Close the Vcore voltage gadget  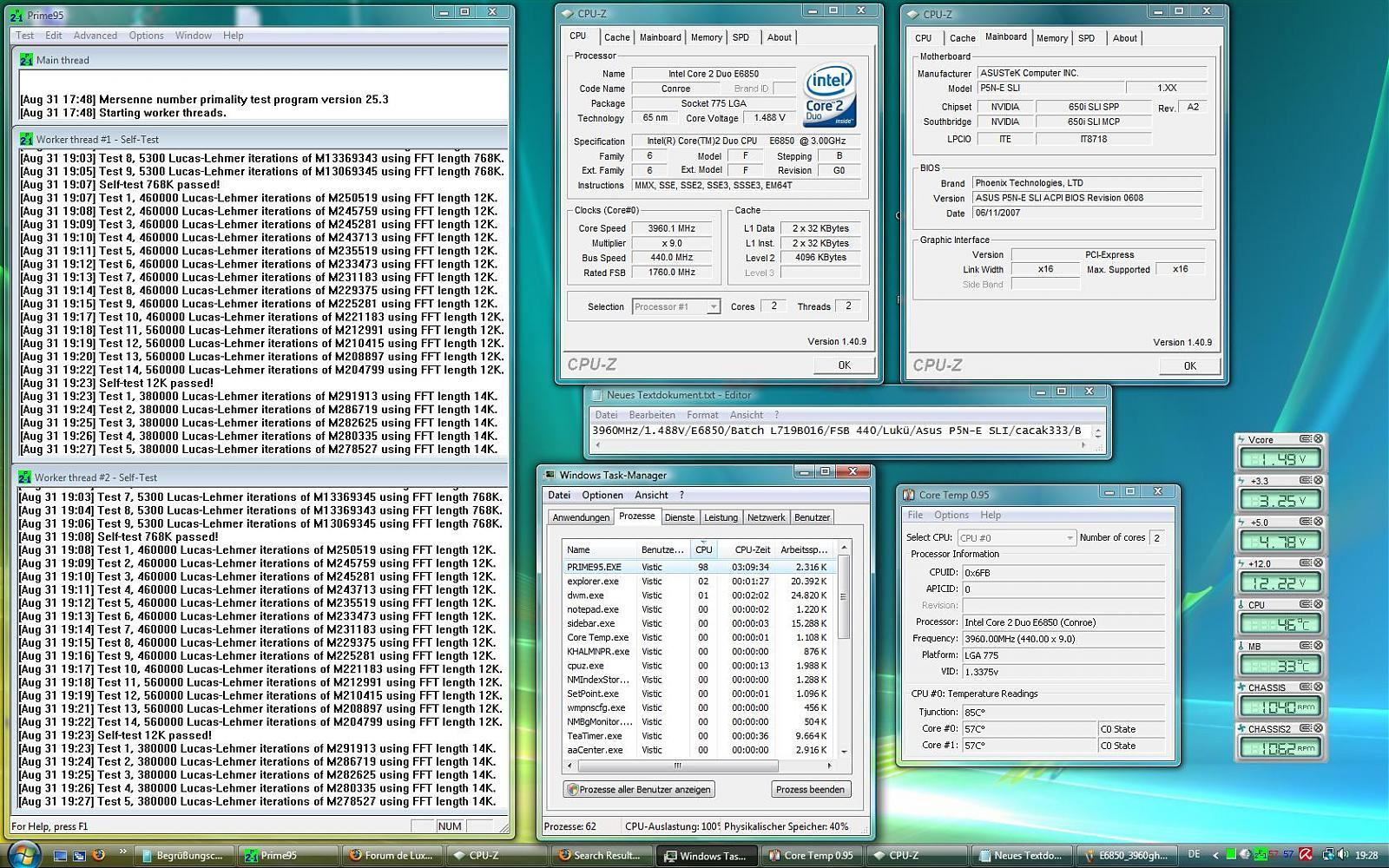(x=1318, y=439)
